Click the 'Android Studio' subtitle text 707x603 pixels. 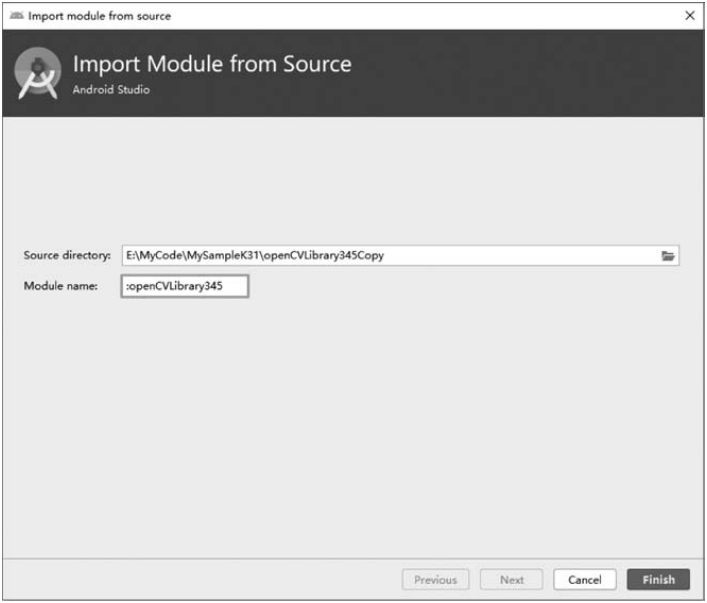coord(111,89)
